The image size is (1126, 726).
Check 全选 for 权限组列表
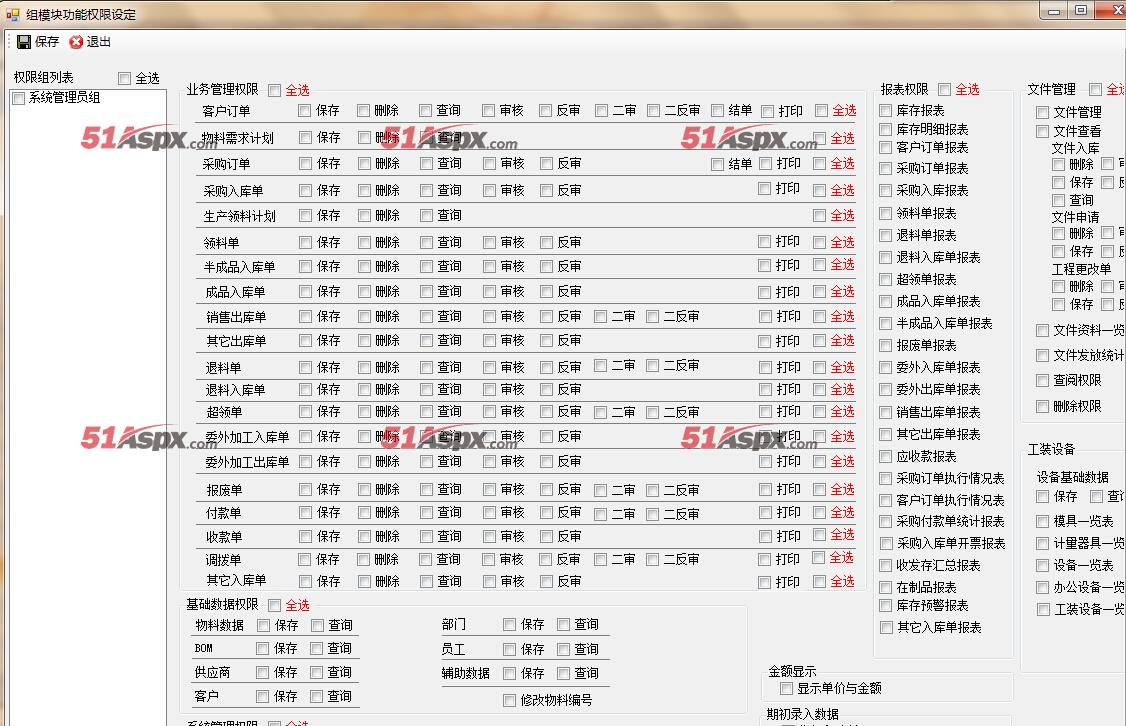[x=124, y=78]
